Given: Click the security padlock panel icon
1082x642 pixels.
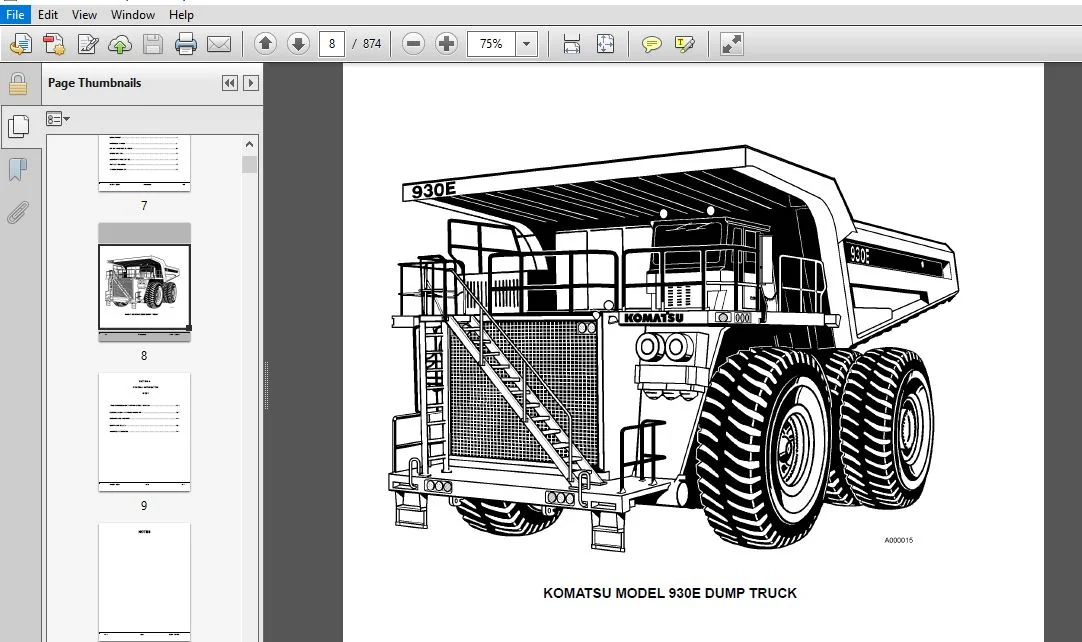Looking at the screenshot, I should click(x=18, y=84).
